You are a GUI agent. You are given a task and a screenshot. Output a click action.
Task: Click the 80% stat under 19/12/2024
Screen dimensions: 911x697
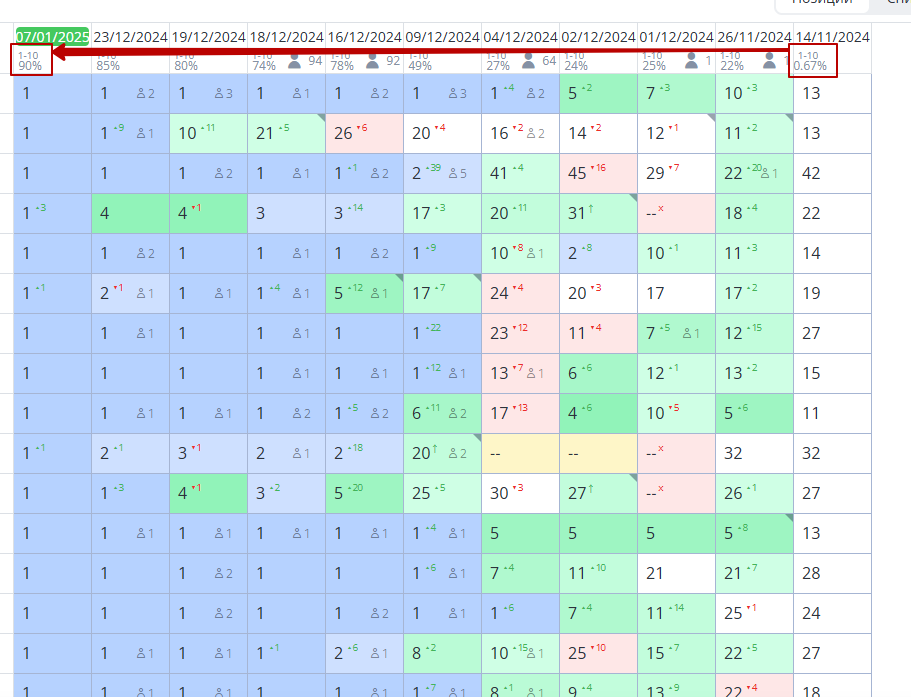186,66
